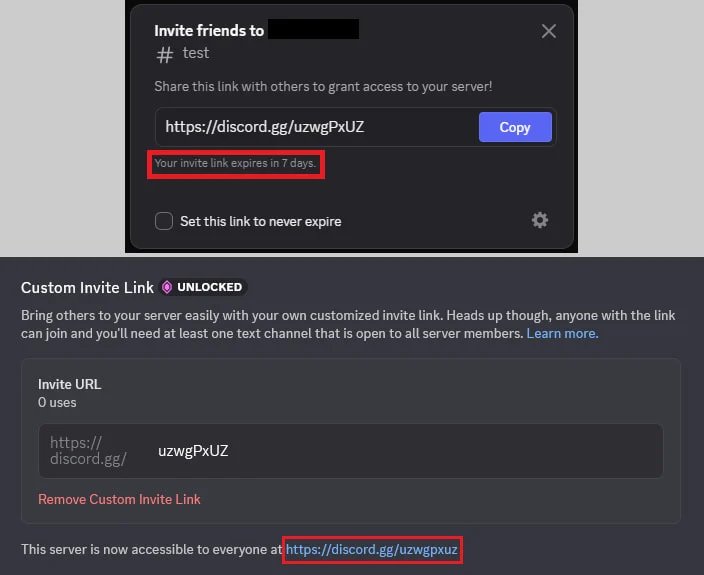Select the 0 uses text

pos(57,402)
